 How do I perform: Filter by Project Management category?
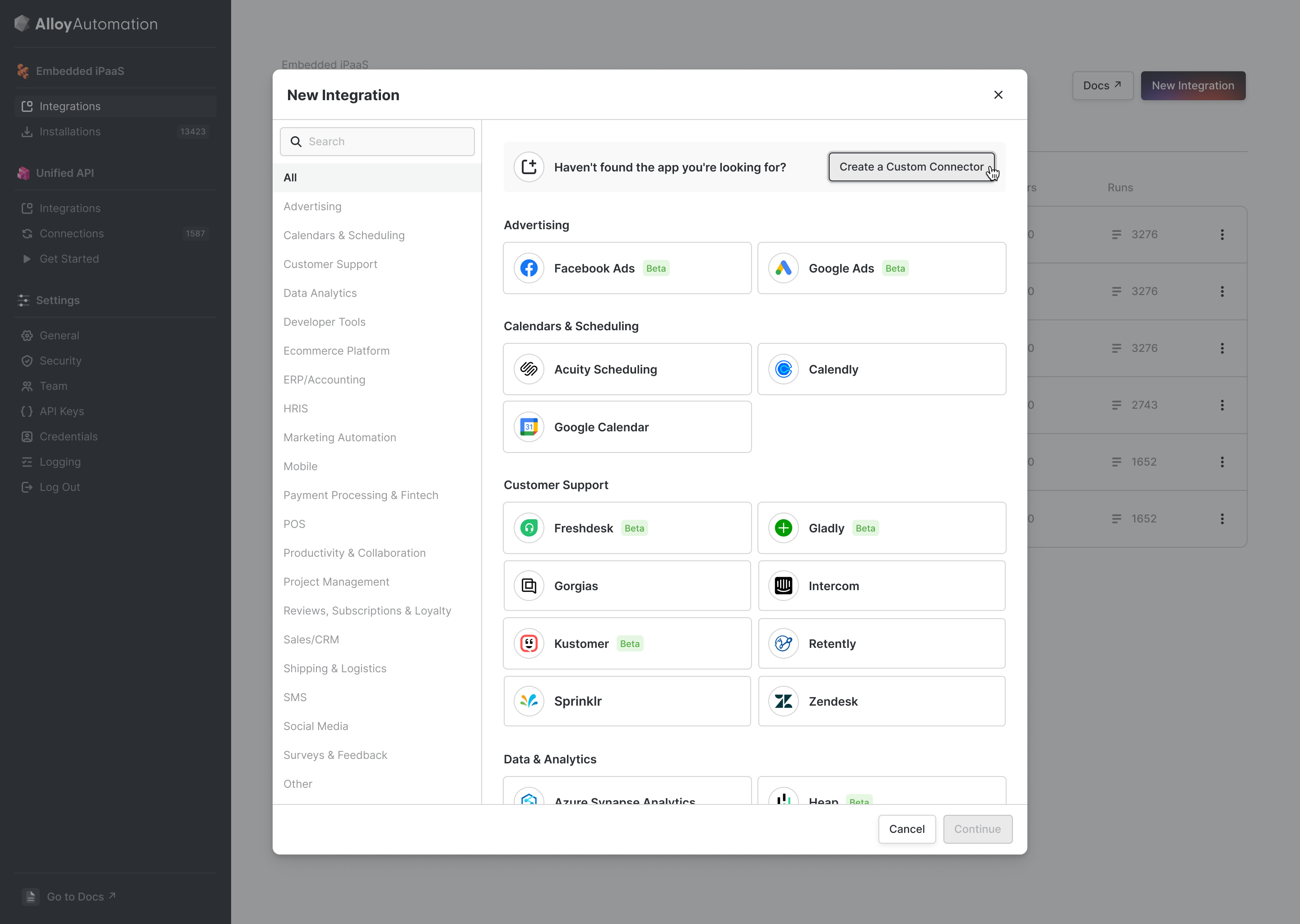point(377,582)
